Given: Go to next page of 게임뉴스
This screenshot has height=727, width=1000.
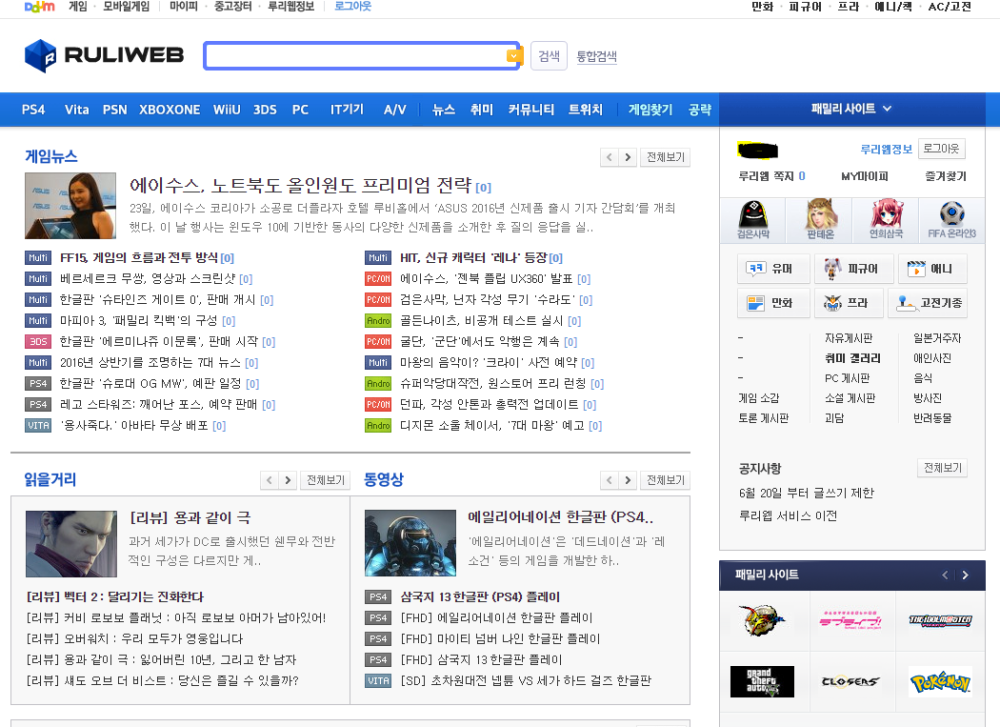Looking at the screenshot, I should pos(627,157).
